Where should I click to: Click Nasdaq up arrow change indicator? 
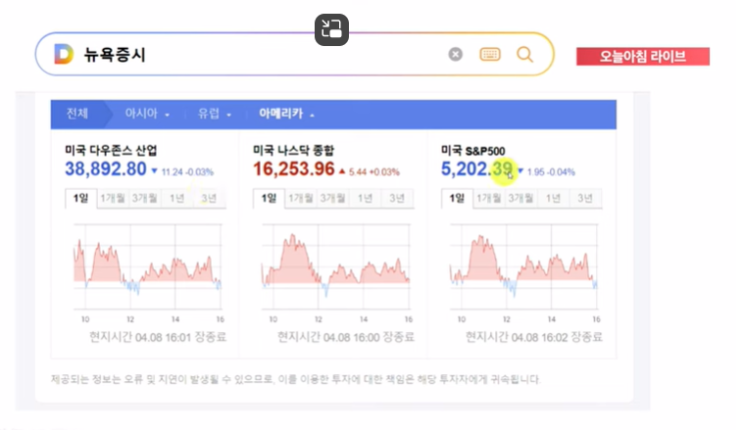(342, 171)
